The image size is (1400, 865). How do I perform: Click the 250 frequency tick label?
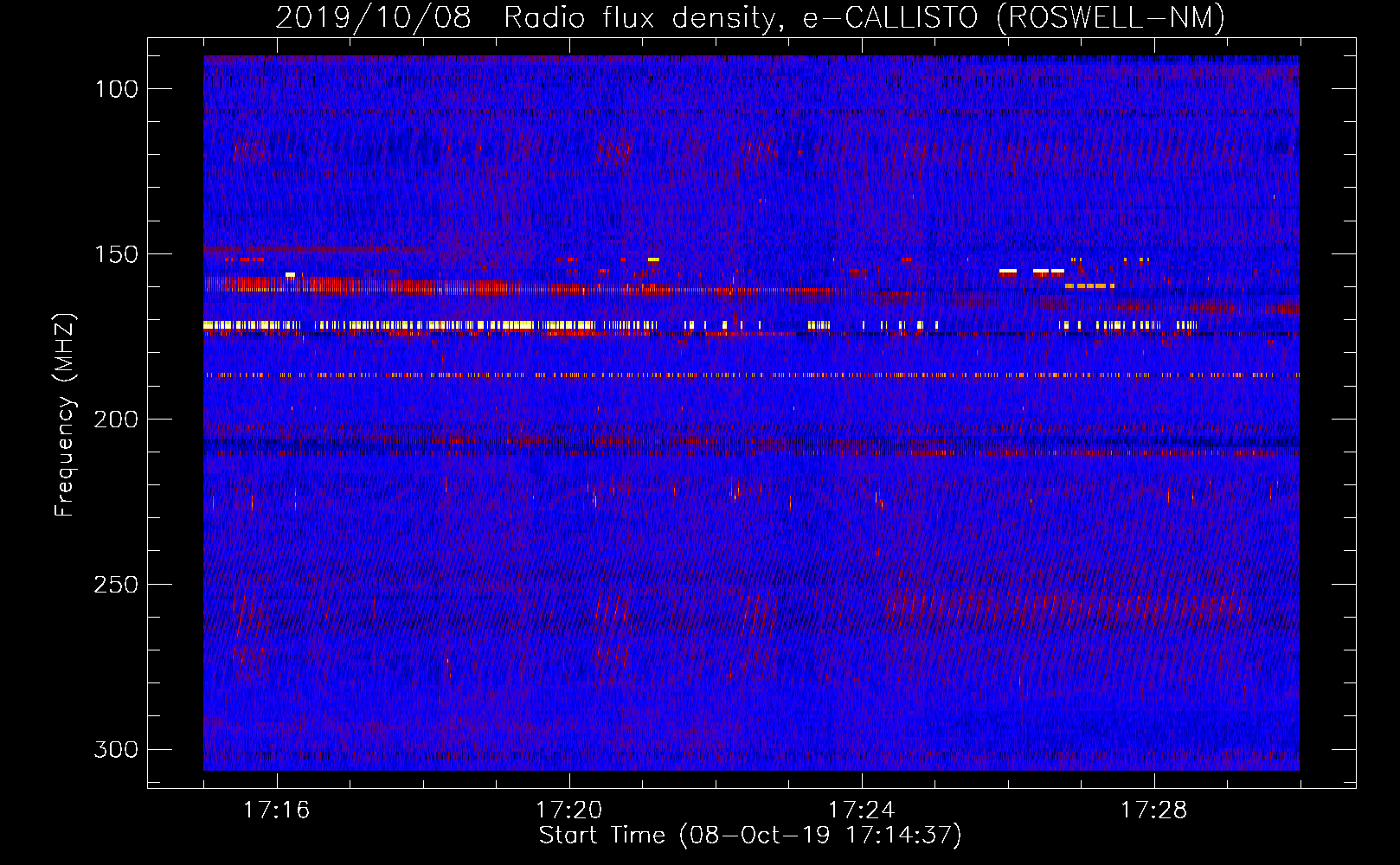point(116,585)
